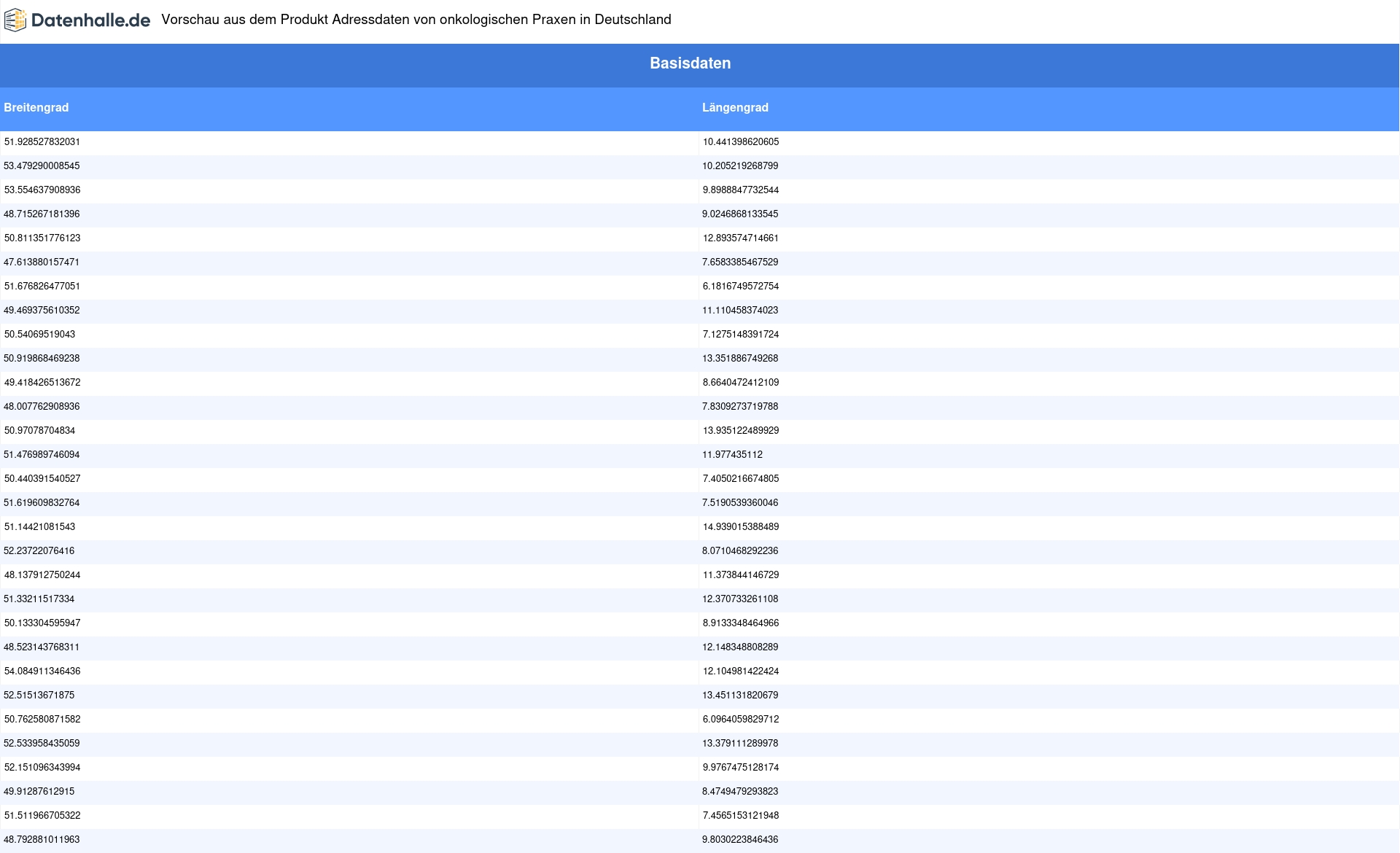The image size is (1400, 853).
Task: Click longitude value 13.451131820679
Action: 740,696
